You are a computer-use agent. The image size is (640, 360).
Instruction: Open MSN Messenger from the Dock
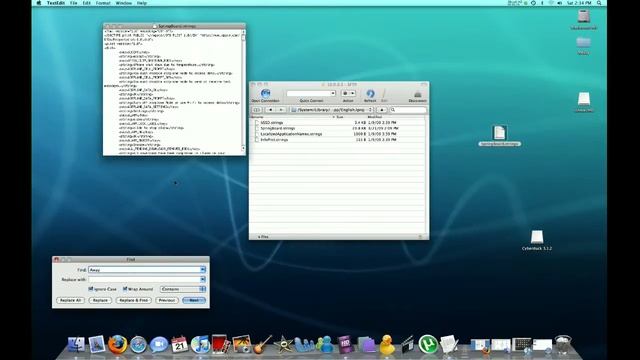325,344
